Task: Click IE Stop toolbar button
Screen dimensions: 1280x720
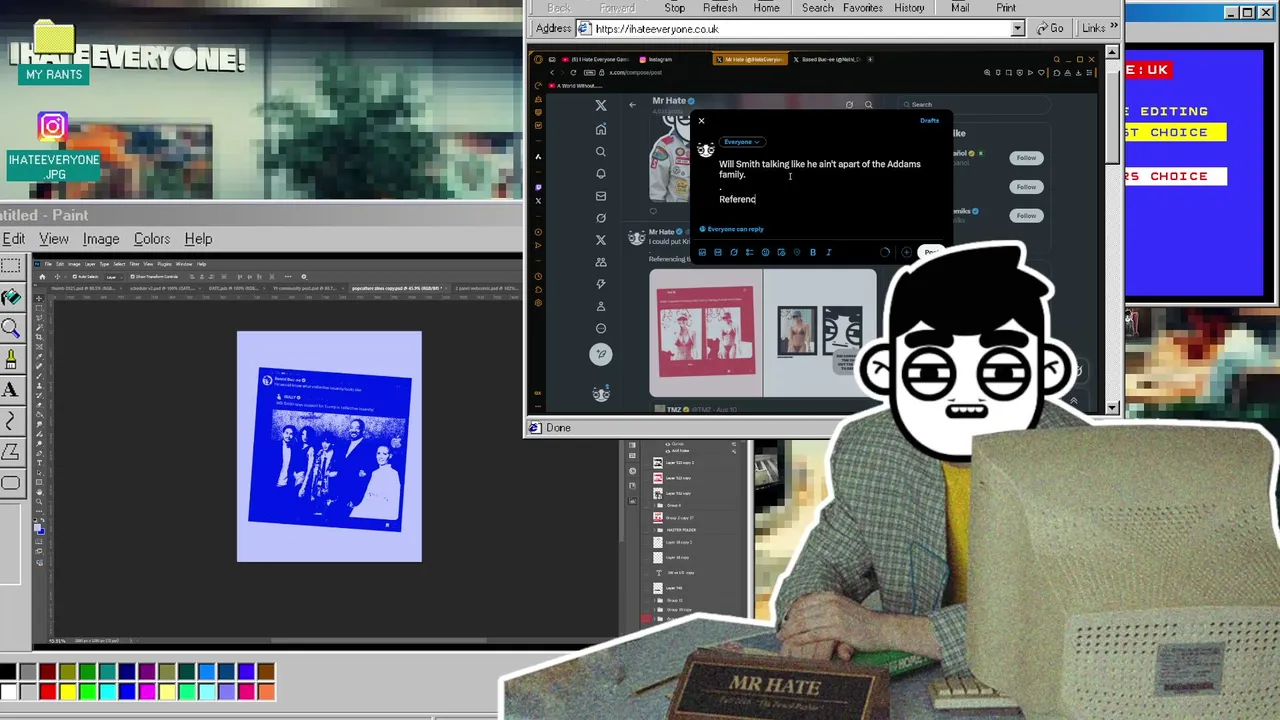Action: [675, 7]
